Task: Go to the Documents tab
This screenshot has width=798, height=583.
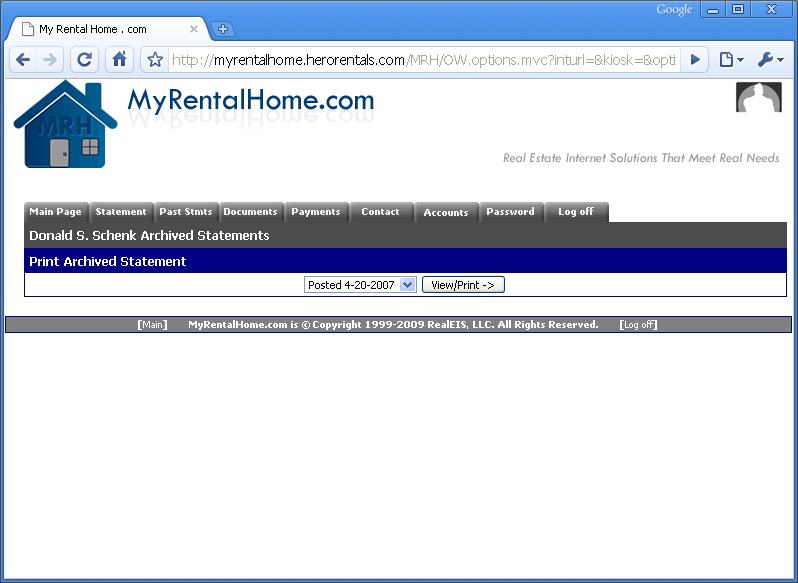Action: coord(250,212)
